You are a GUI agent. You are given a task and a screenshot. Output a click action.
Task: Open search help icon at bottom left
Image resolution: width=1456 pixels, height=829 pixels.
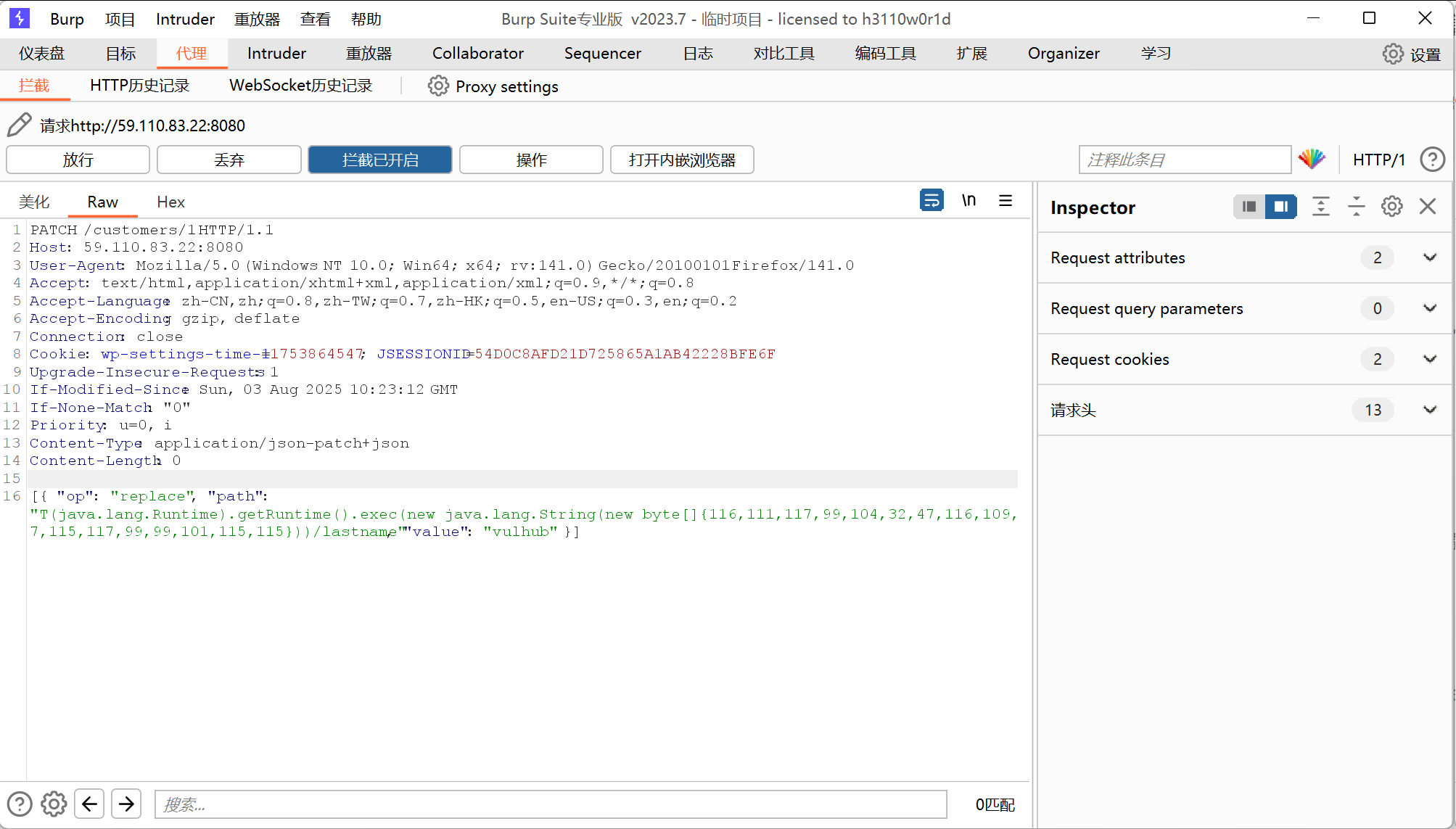(20, 804)
